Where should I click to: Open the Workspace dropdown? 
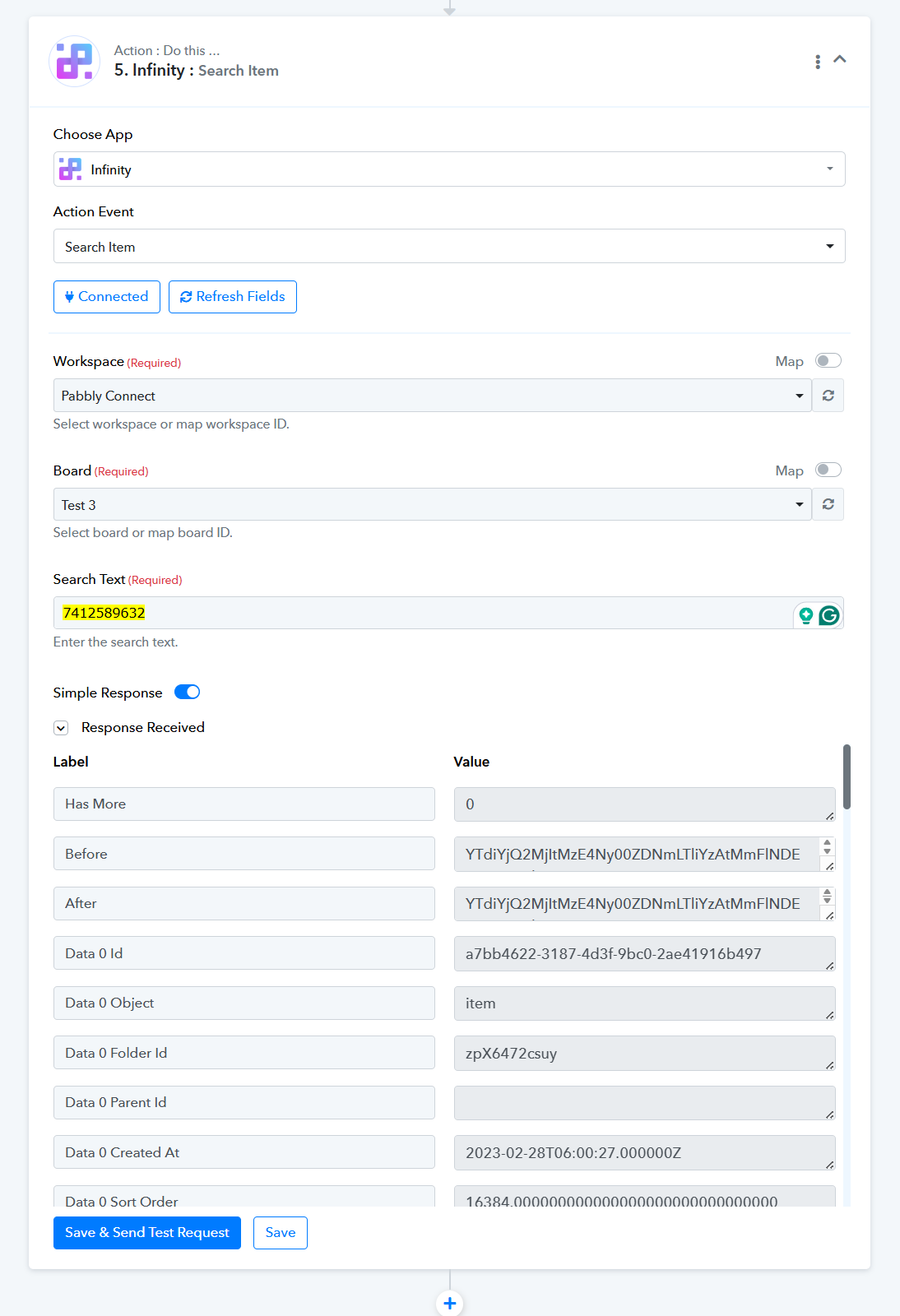433,396
